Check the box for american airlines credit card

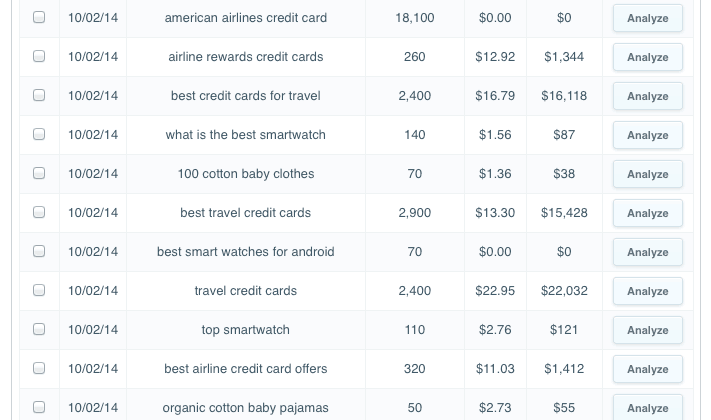pyautogui.click(x=39, y=17)
